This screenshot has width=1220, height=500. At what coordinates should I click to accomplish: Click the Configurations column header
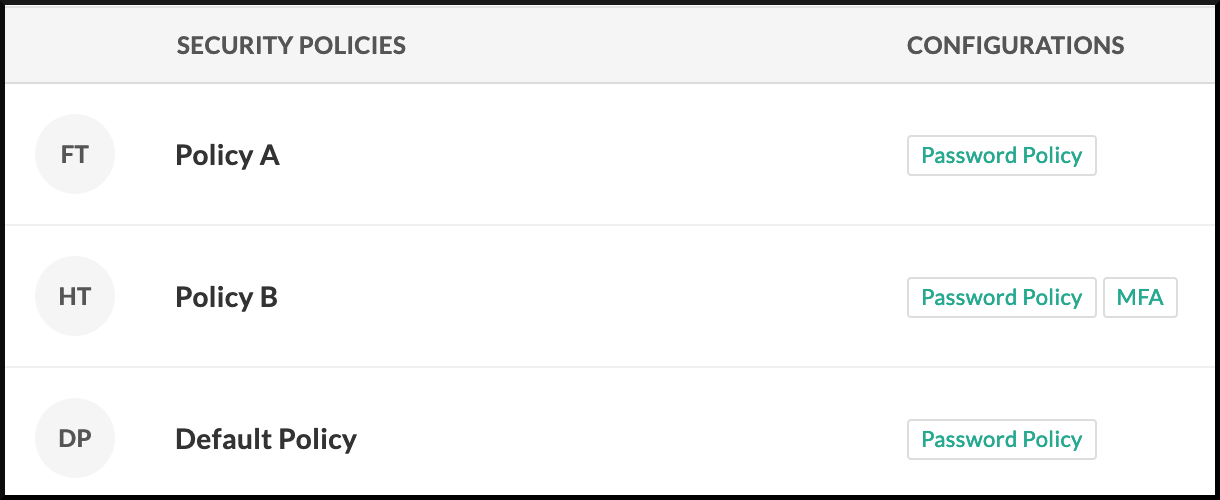[1015, 45]
